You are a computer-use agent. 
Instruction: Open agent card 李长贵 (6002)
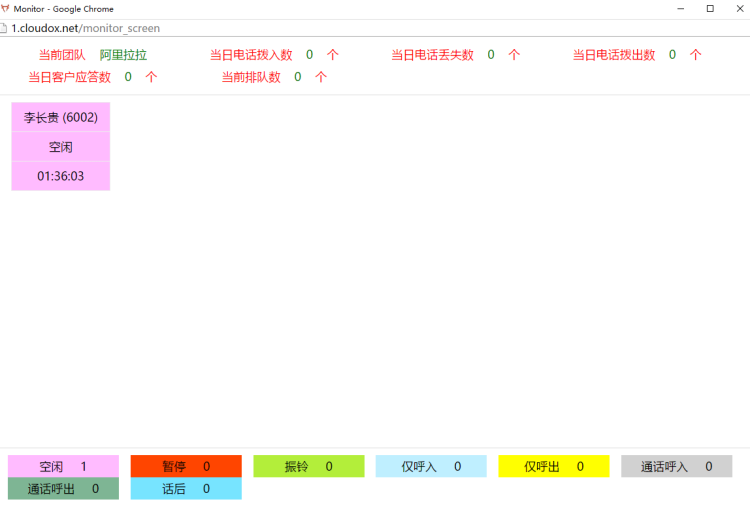pos(61,117)
